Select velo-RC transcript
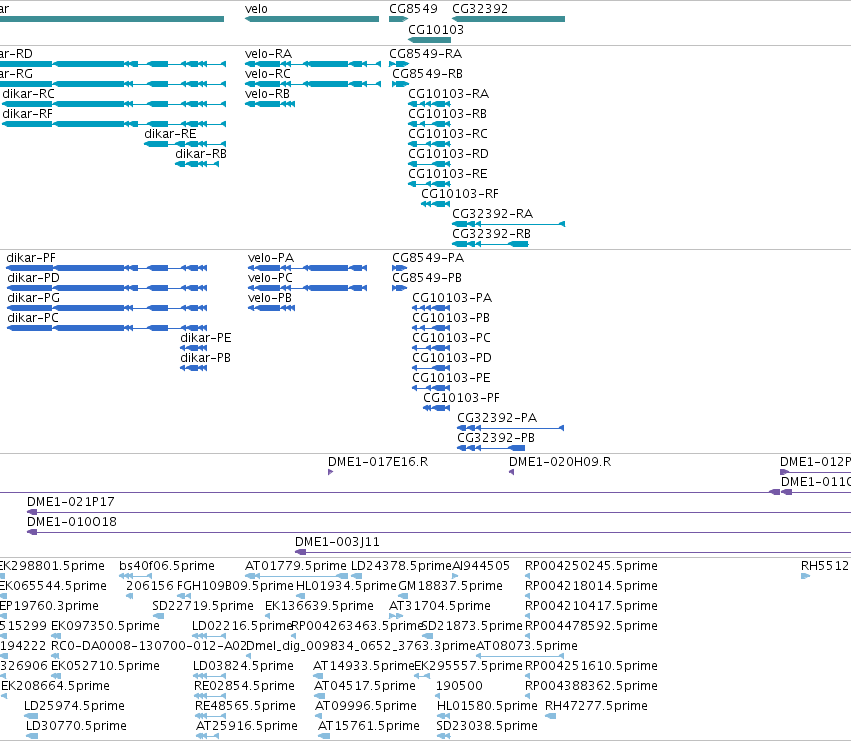Screen dimensions: 851x741 [313, 84]
